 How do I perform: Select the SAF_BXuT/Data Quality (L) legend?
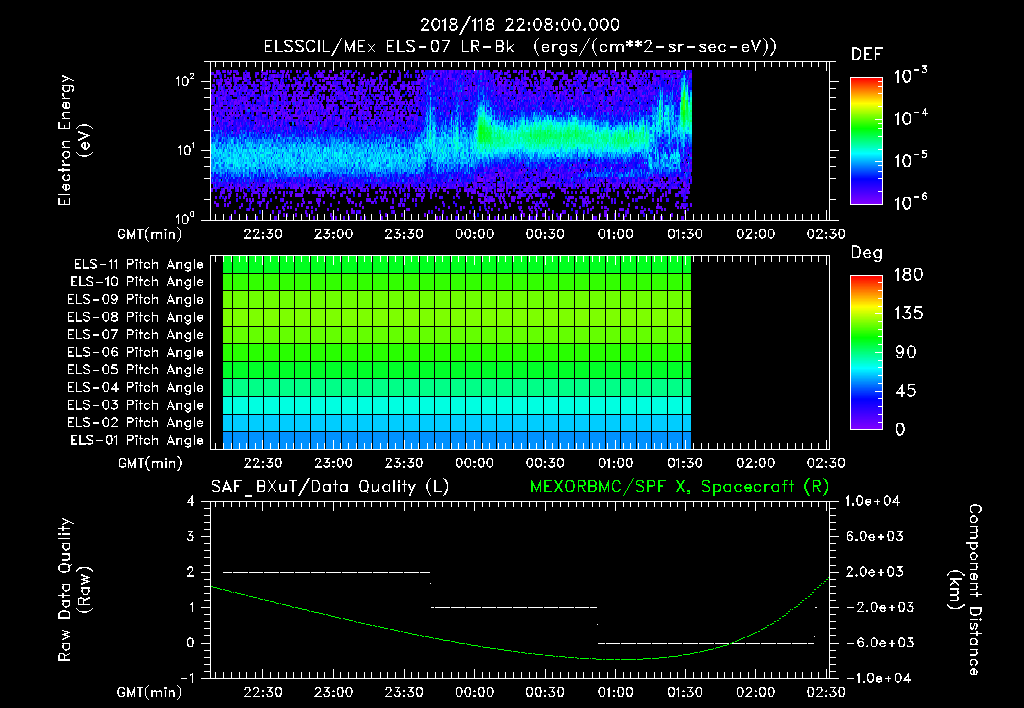[x=330, y=487]
